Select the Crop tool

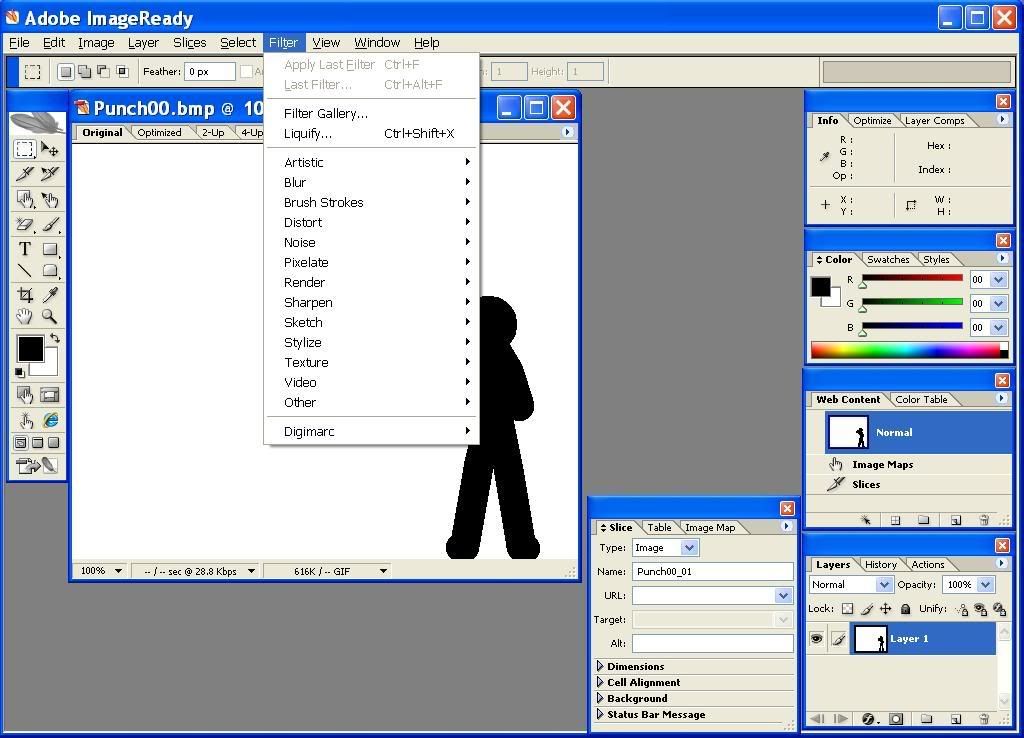25,295
